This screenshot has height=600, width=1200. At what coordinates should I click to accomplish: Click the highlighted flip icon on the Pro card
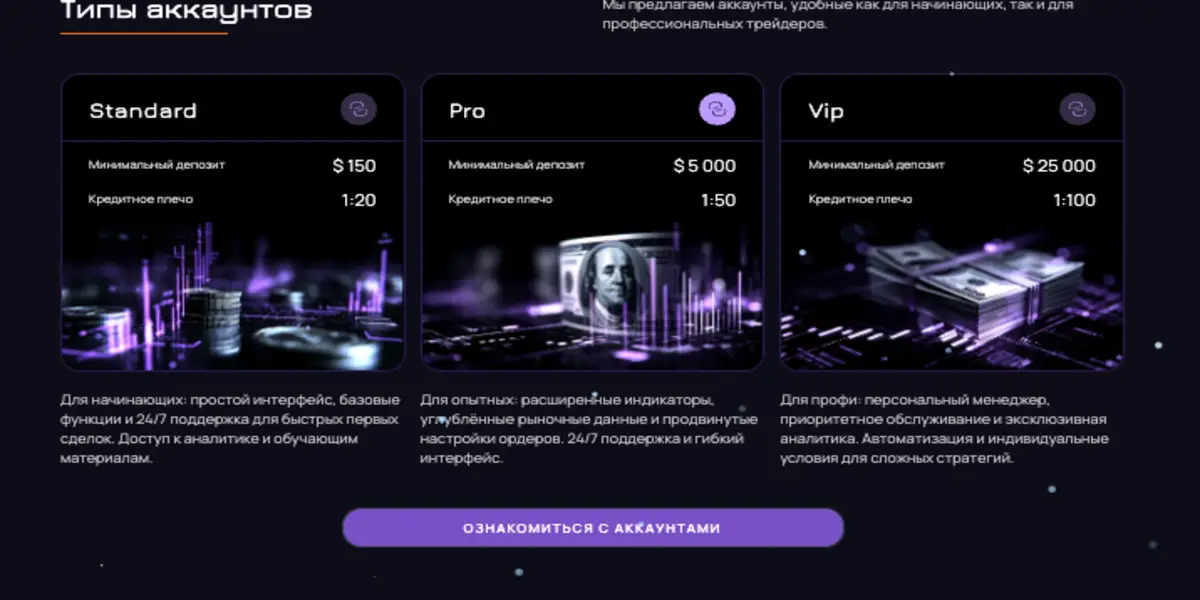click(718, 108)
